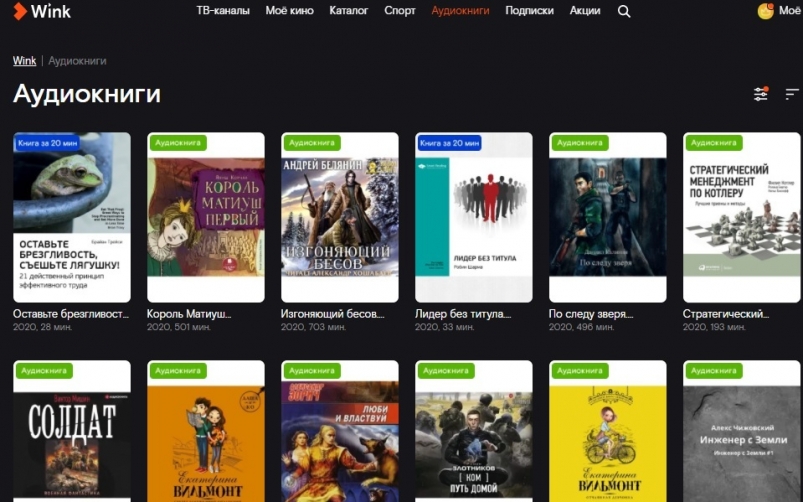This screenshot has height=502, width=803.
Task: Open the Инженер с Земли cover
Action: coord(742,431)
